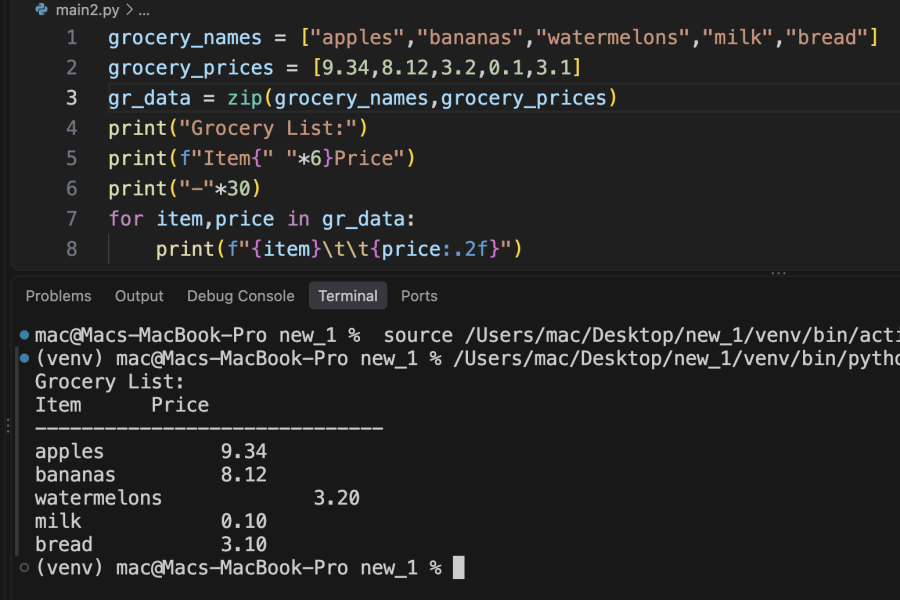Click the Python file icon in breadcrumb
Viewport: 900px width, 600px height.
(x=41, y=9)
